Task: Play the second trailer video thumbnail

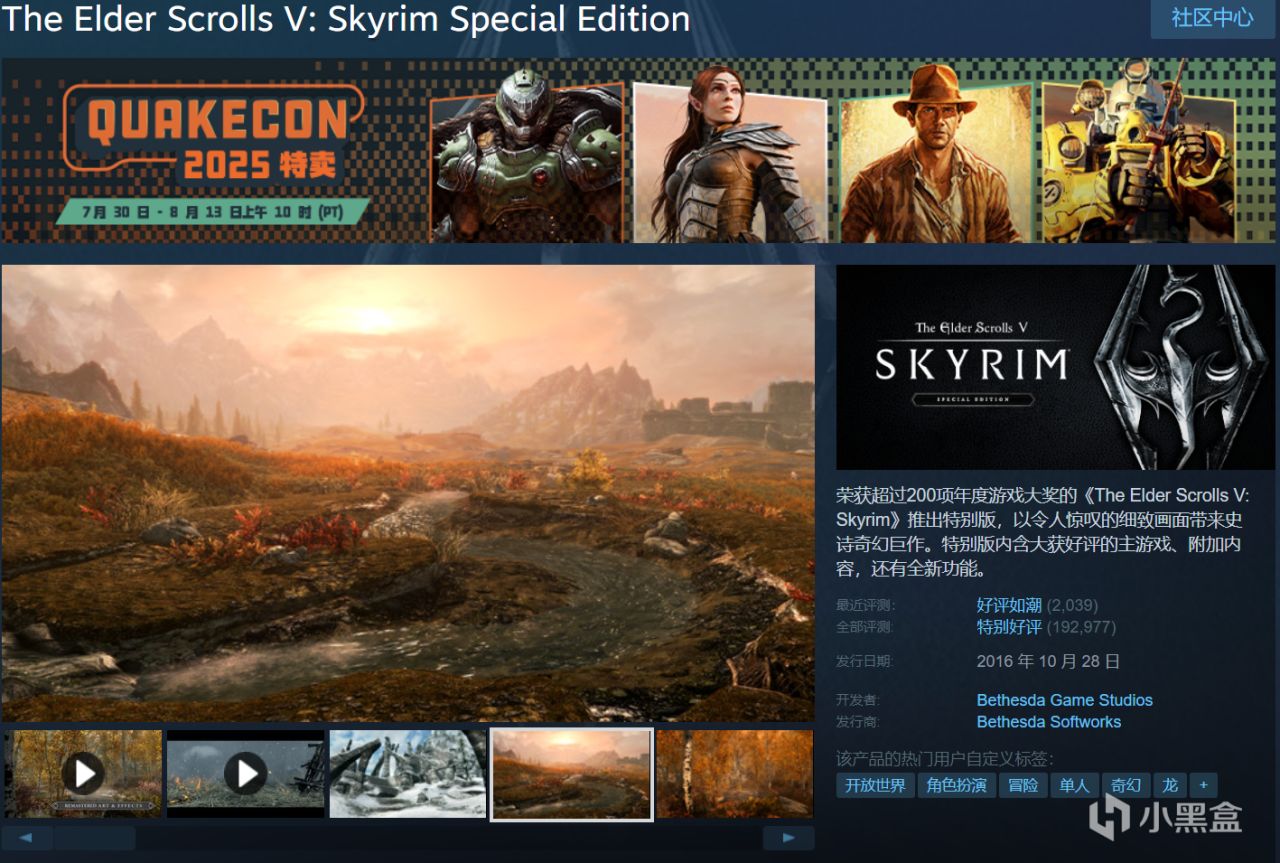Action: coord(245,773)
